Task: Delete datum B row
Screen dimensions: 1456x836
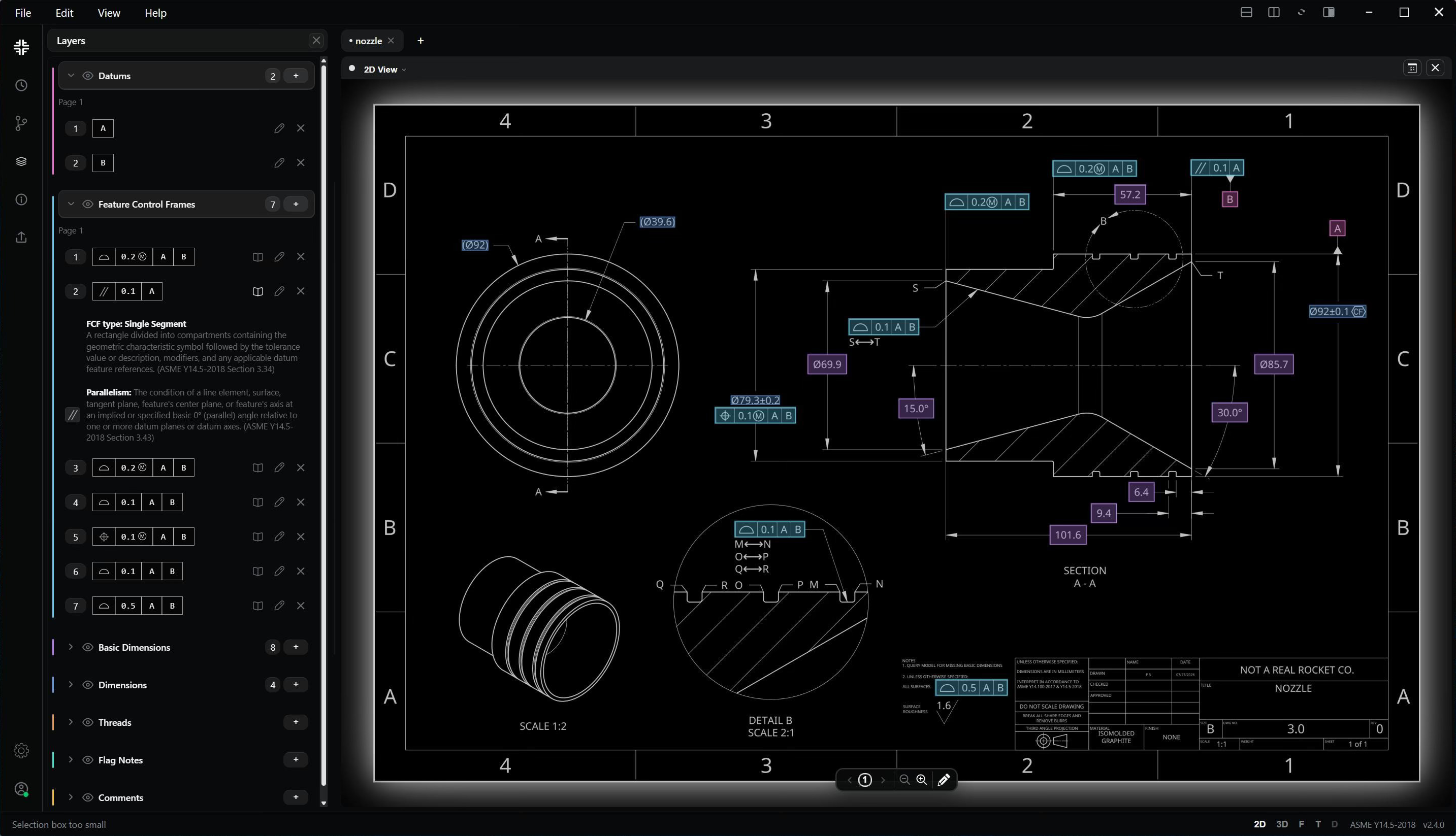Action: pos(300,162)
